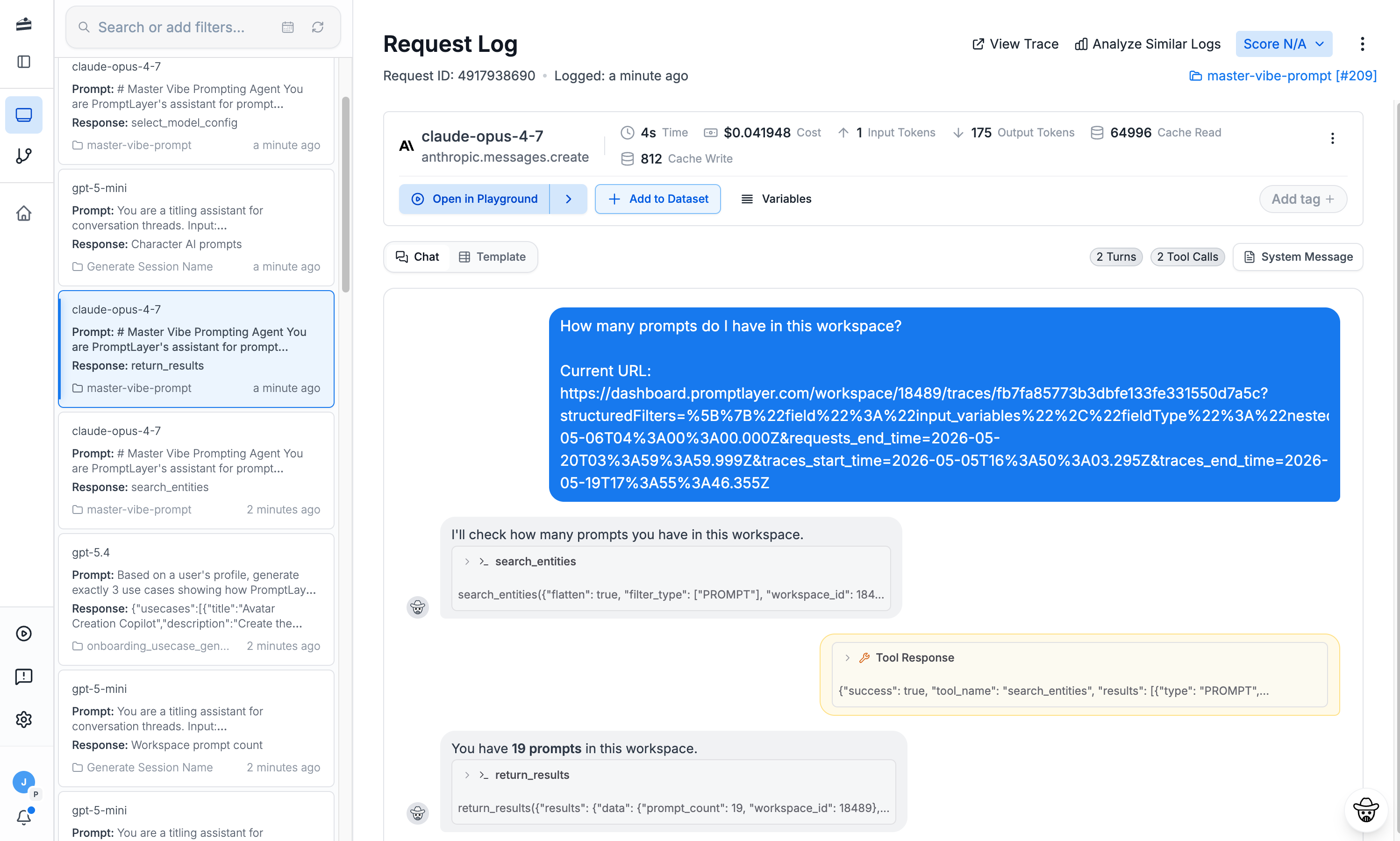Viewport: 1400px width, 841px height.
Task: Click 'You have 19 prompts' reply text
Action: [x=574, y=748]
